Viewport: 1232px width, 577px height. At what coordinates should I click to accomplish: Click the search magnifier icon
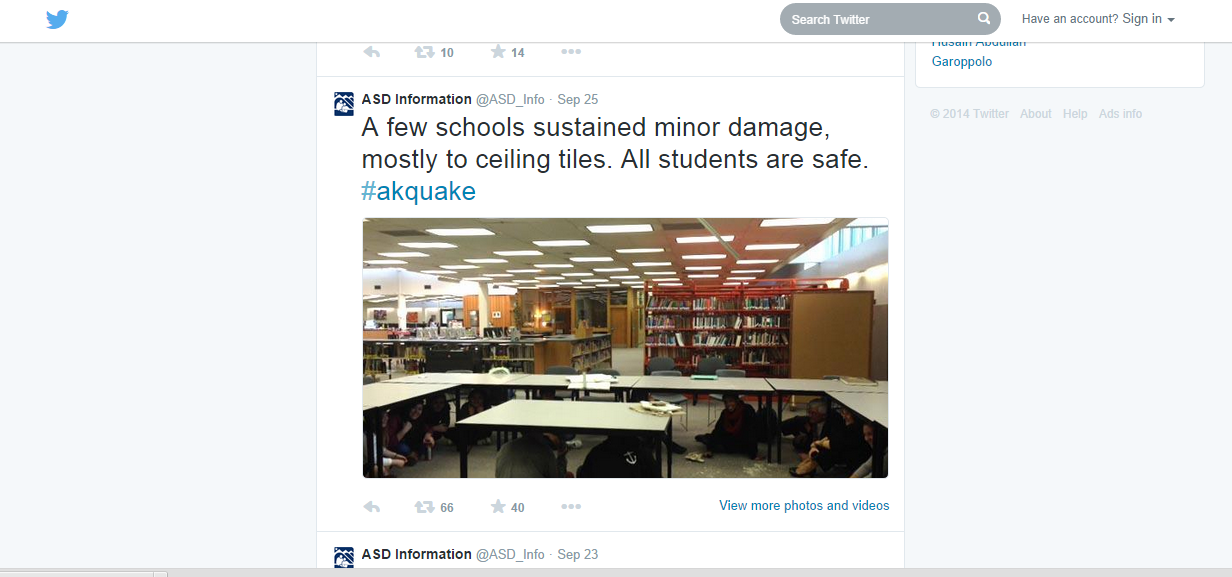coord(984,18)
